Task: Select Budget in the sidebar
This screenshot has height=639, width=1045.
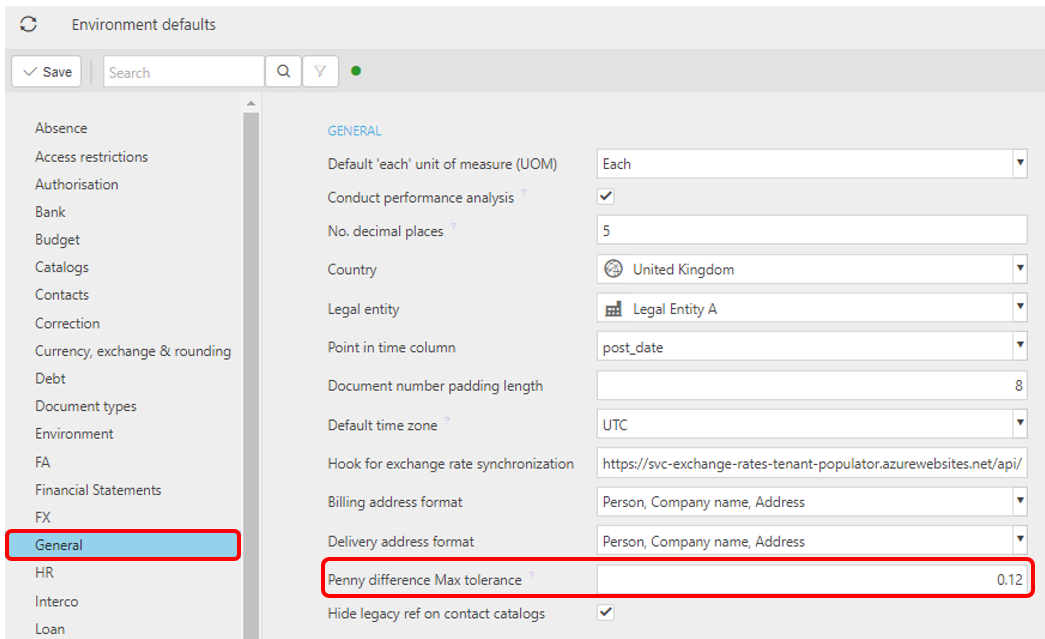Action: click(57, 240)
